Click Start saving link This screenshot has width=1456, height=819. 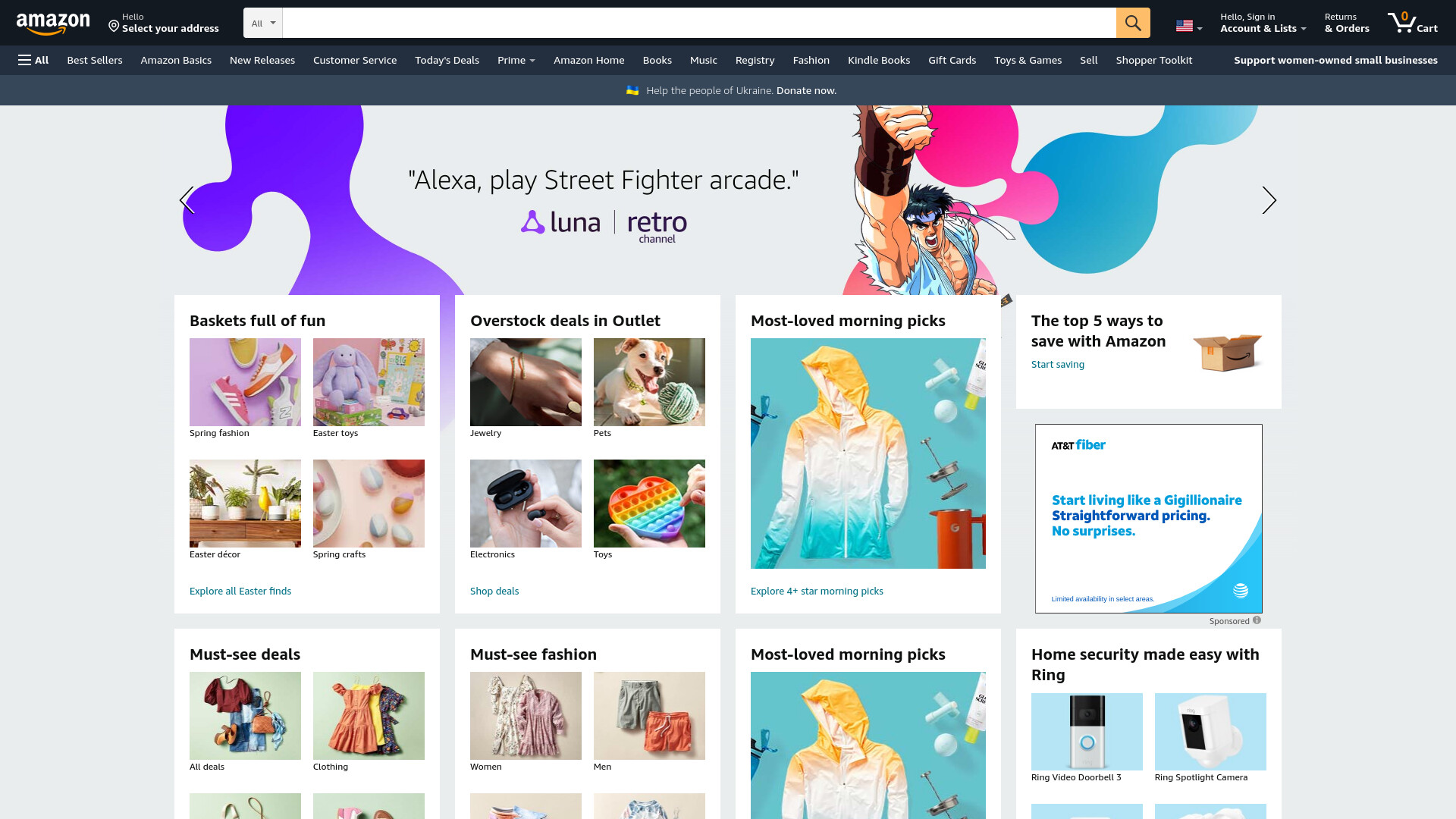(x=1058, y=364)
